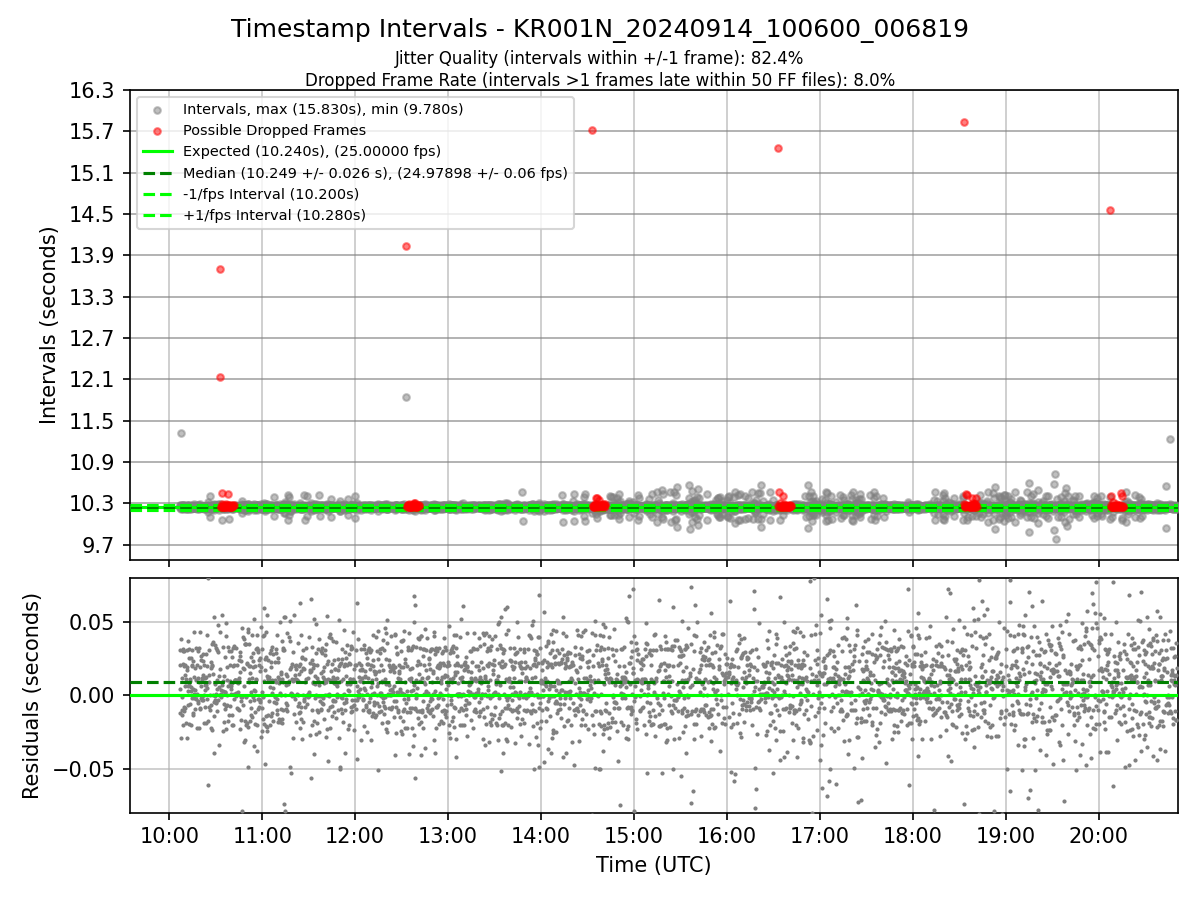
Task: Click the 18:00 time tick label
Action: click(x=913, y=834)
